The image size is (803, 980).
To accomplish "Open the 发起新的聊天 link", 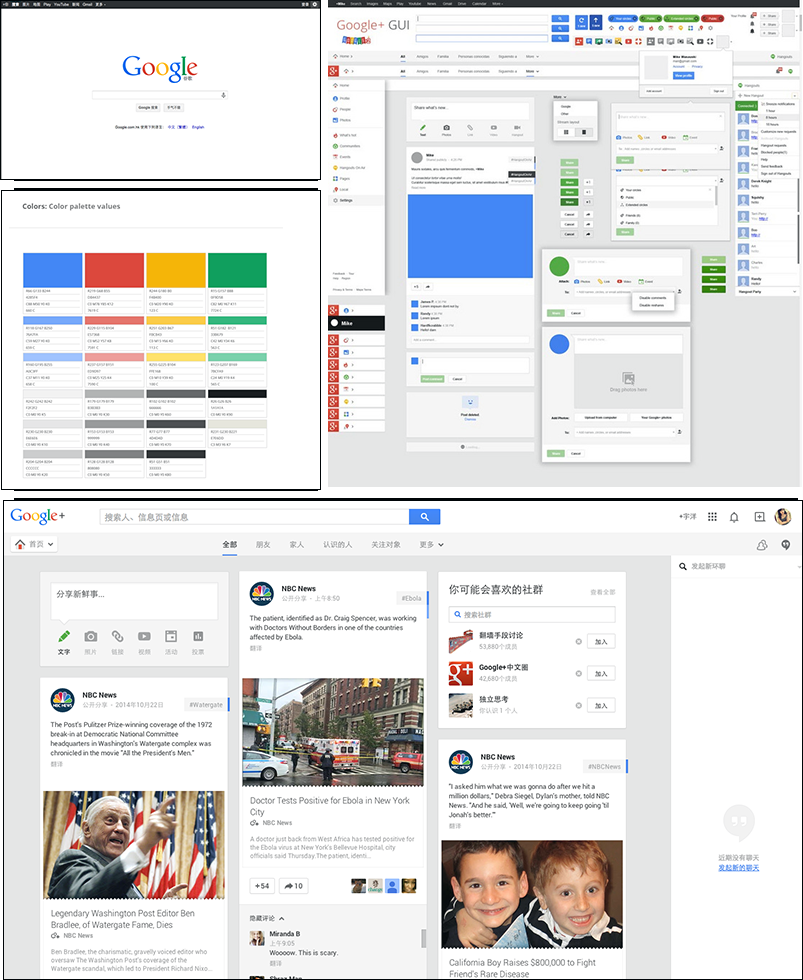I will tap(739, 868).
